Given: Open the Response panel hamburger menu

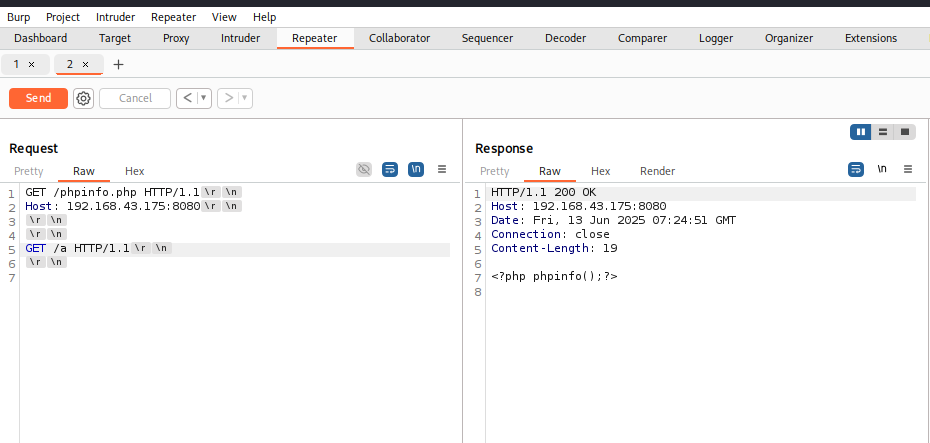Looking at the screenshot, I should (908, 170).
